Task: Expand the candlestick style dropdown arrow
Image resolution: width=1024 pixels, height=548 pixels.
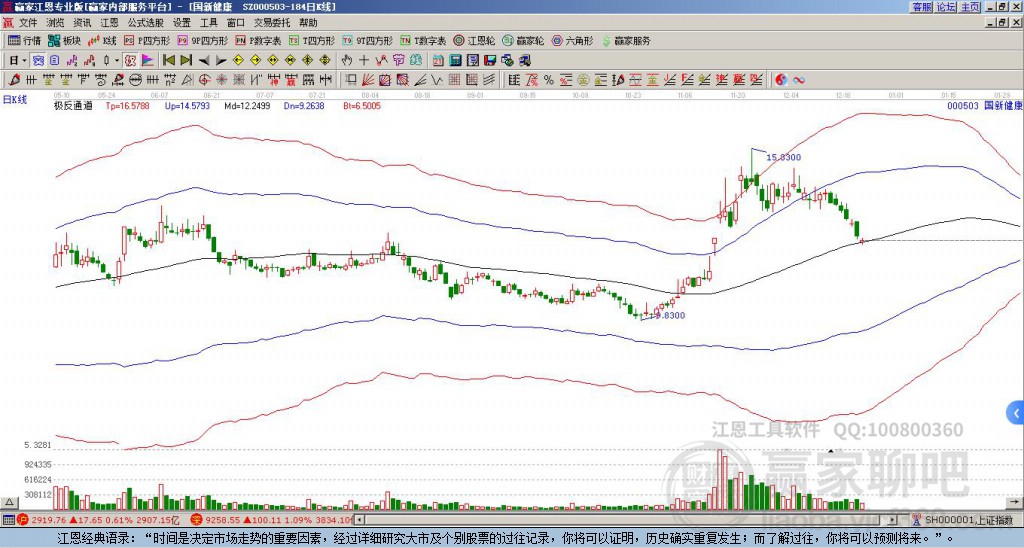Action: 117,61
